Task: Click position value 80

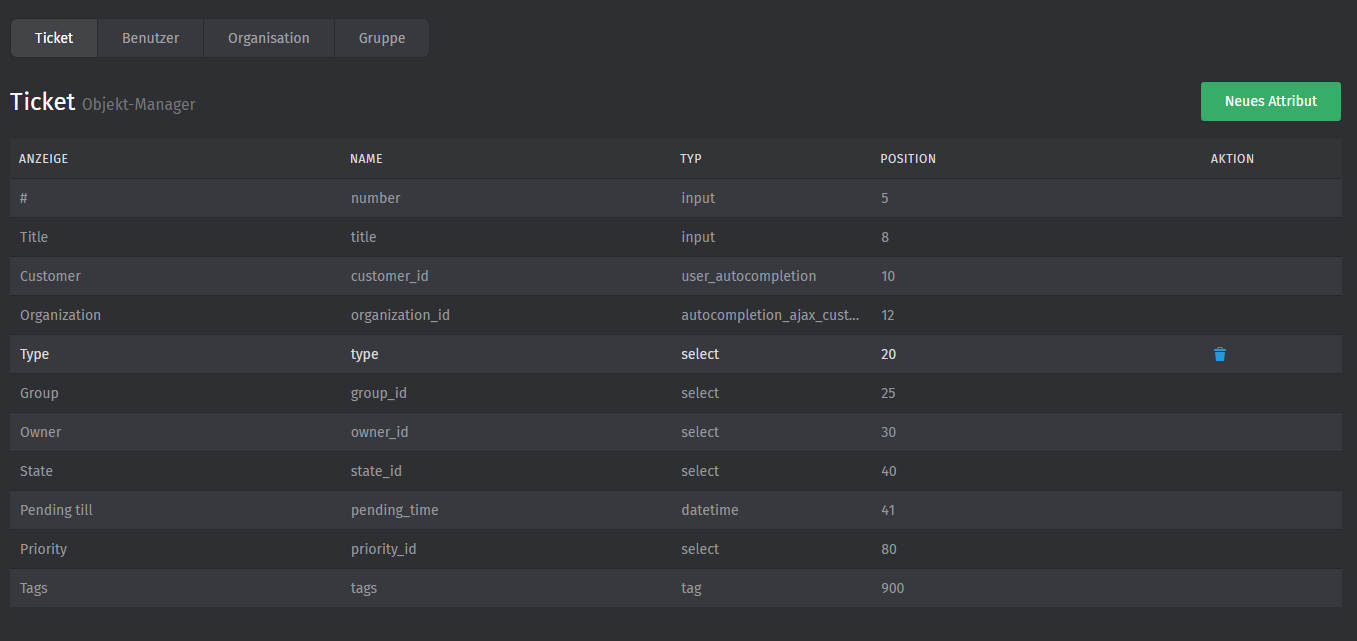Action: click(889, 549)
